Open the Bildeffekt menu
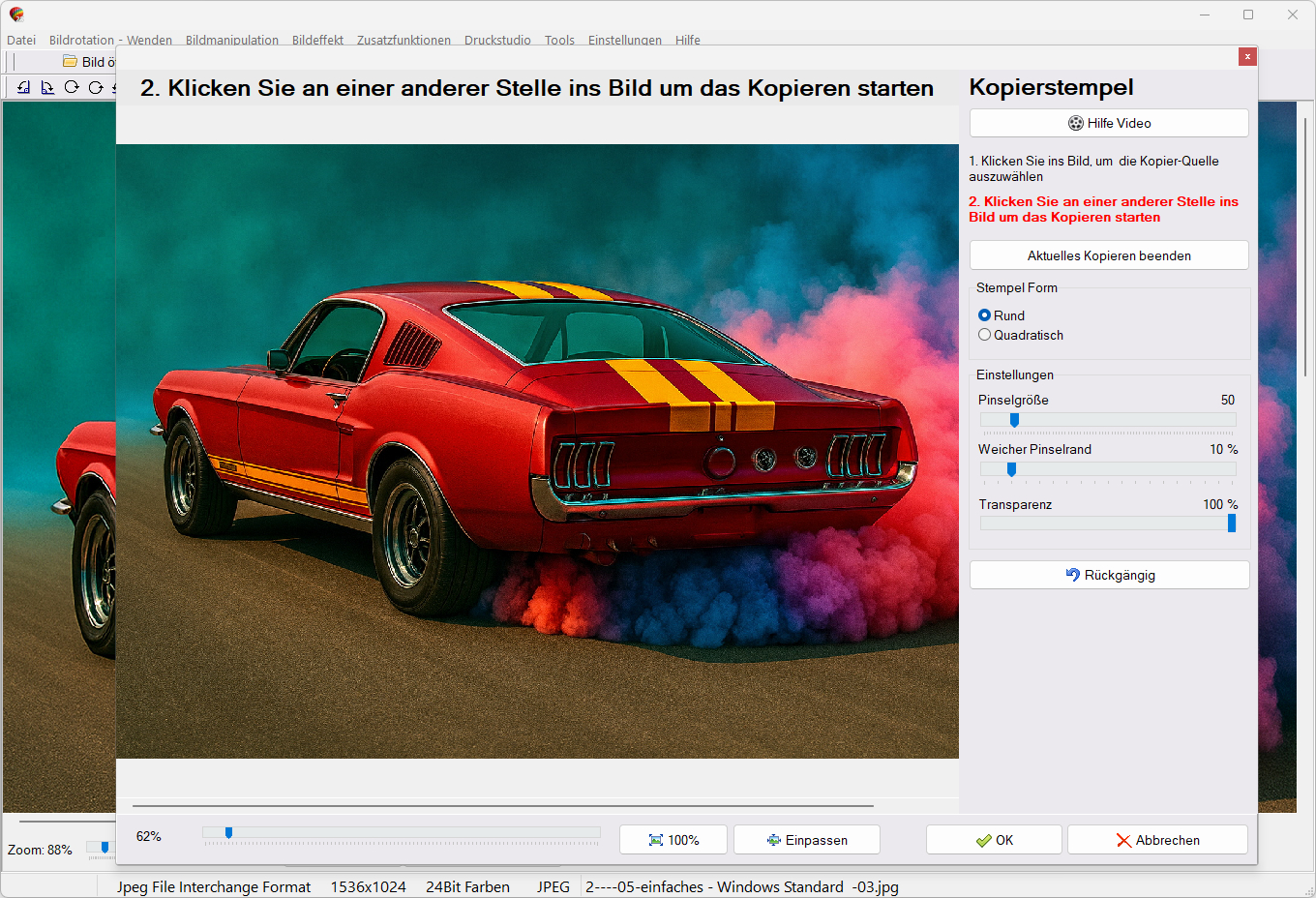 pos(317,40)
